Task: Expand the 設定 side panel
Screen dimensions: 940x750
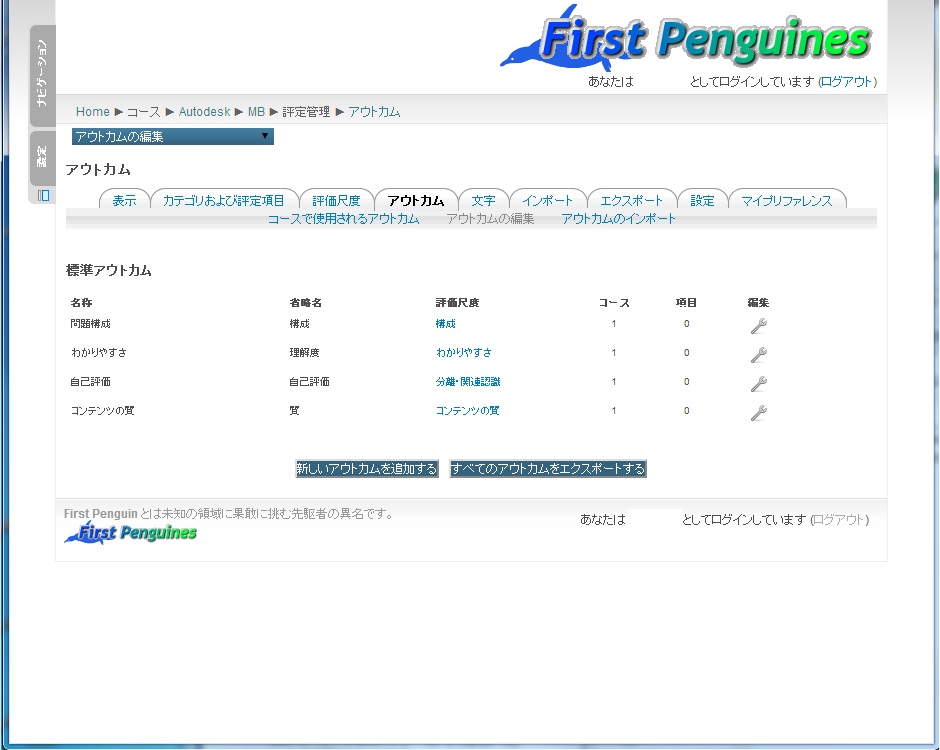Action: coord(43,157)
